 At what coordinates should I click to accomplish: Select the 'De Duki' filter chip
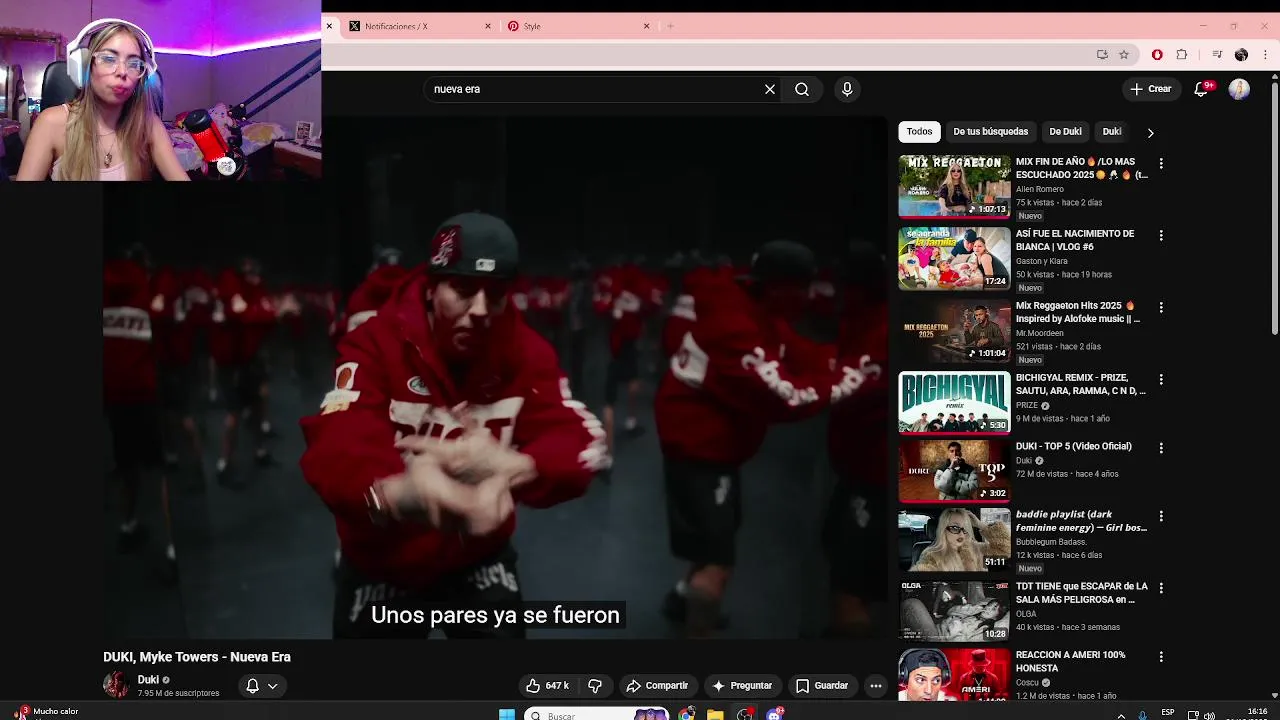(1065, 131)
